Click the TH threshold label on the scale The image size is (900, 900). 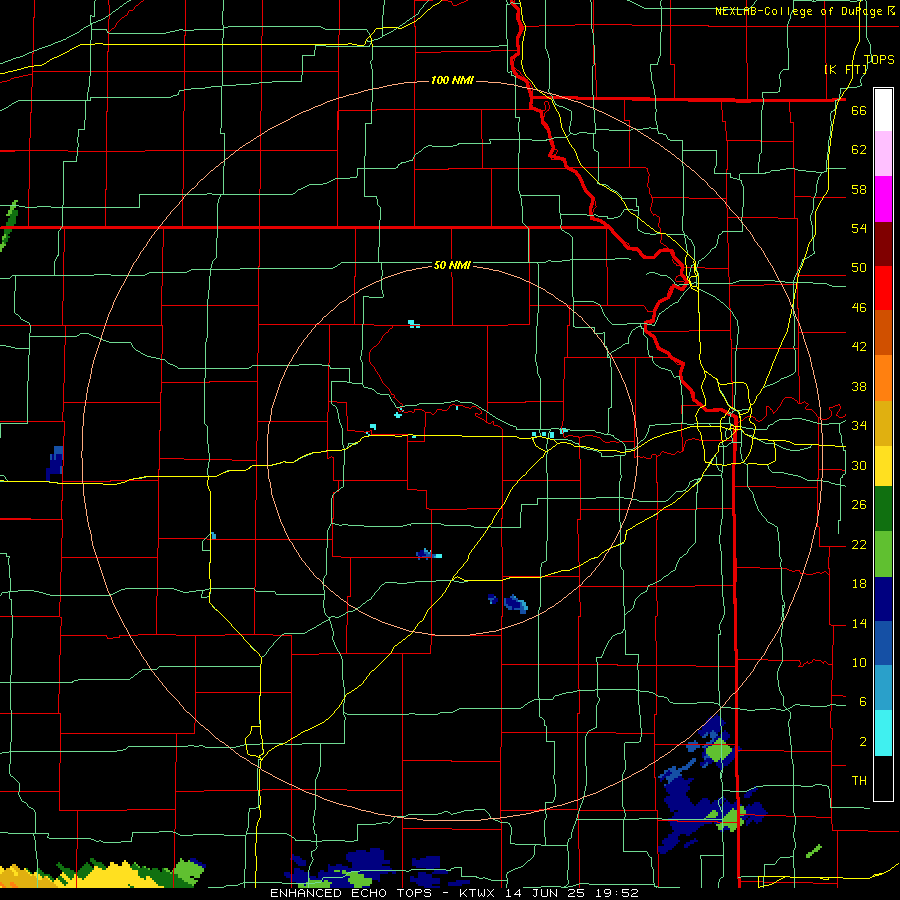(859, 780)
